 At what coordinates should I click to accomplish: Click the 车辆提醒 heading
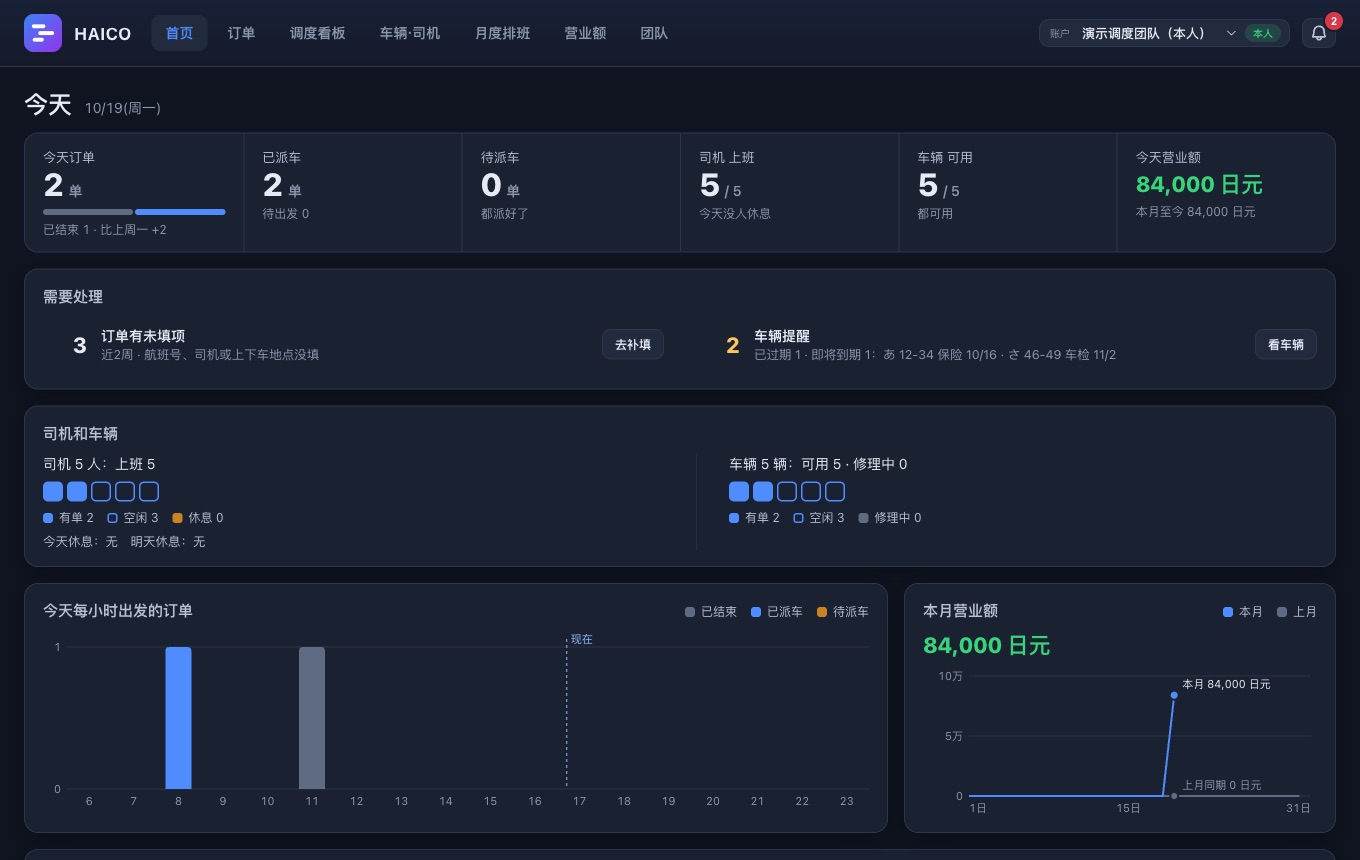coord(782,336)
